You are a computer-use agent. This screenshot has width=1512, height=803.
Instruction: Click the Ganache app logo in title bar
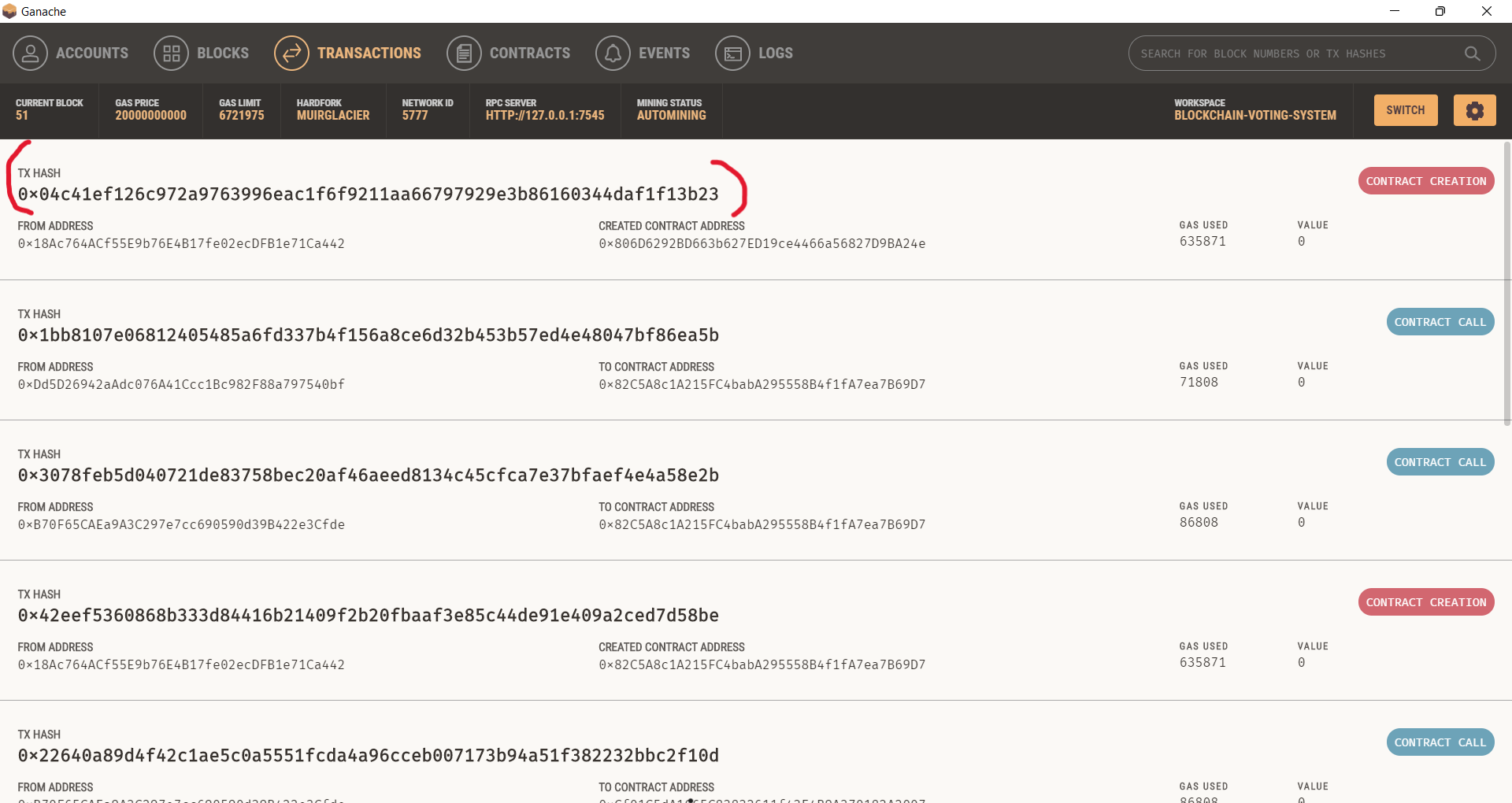tap(9, 11)
